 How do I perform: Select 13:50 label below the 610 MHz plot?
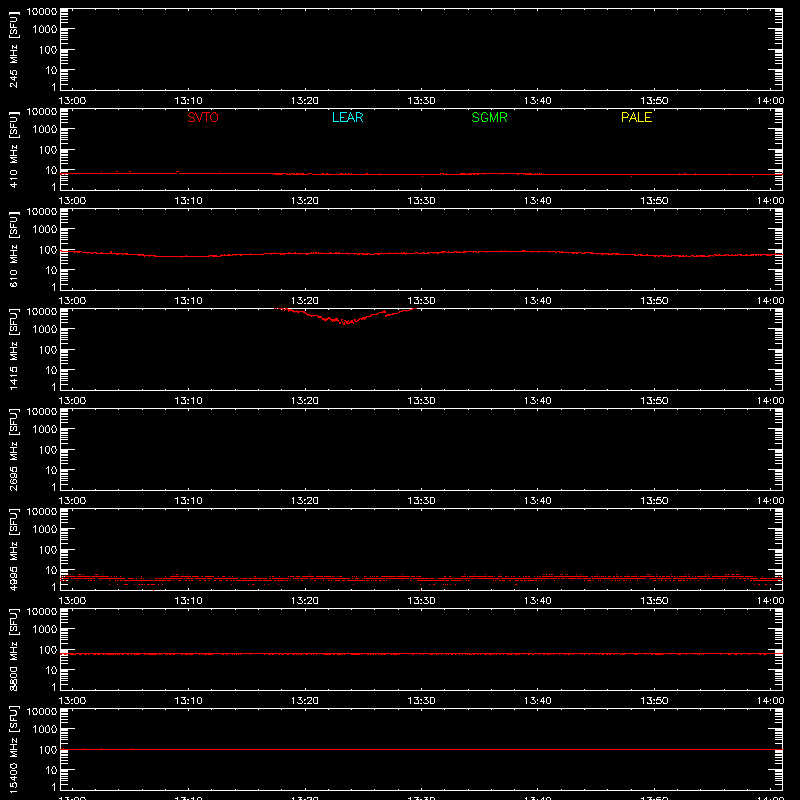tap(654, 301)
